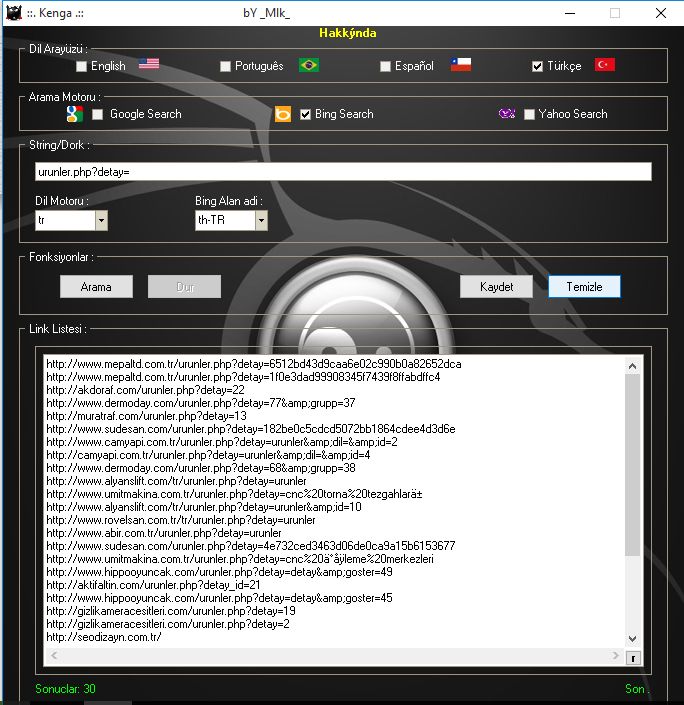Screen dimensions: 684x705
Task: Click the Brazil flag icon beside Português
Action: 309,65
